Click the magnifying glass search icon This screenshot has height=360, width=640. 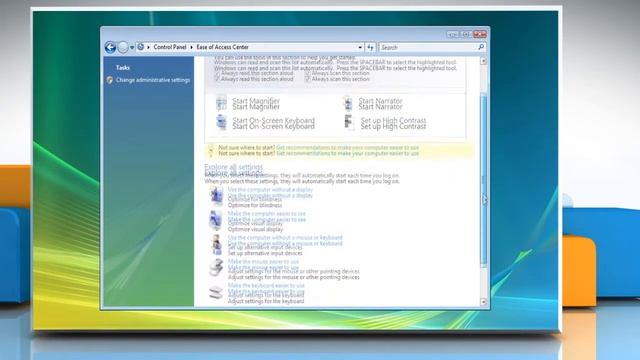pyautogui.click(x=481, y=47)
